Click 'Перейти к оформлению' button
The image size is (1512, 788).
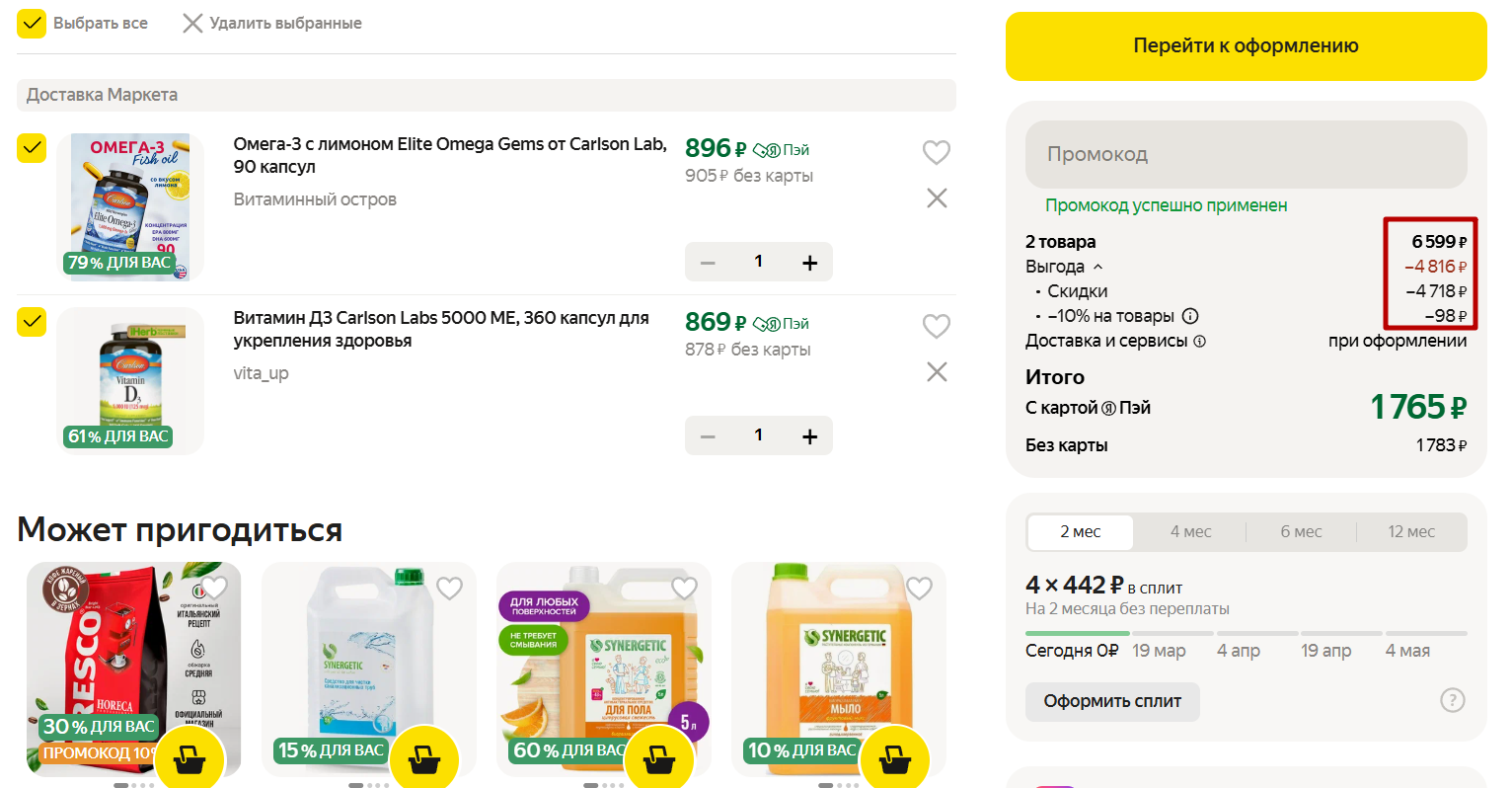click(x=1246, y=46)
